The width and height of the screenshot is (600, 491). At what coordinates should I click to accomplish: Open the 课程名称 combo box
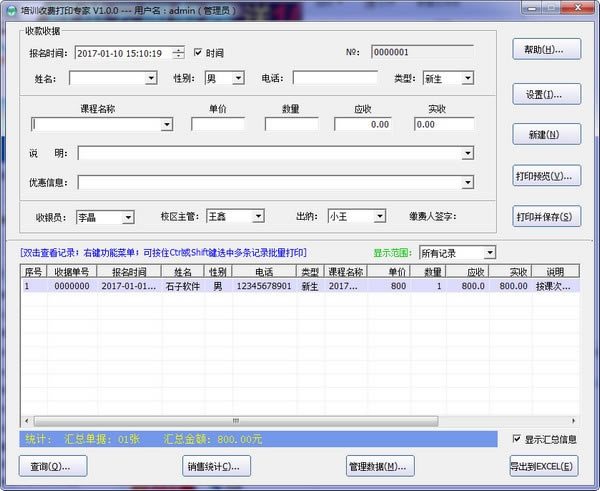click(x=167, y=125)
